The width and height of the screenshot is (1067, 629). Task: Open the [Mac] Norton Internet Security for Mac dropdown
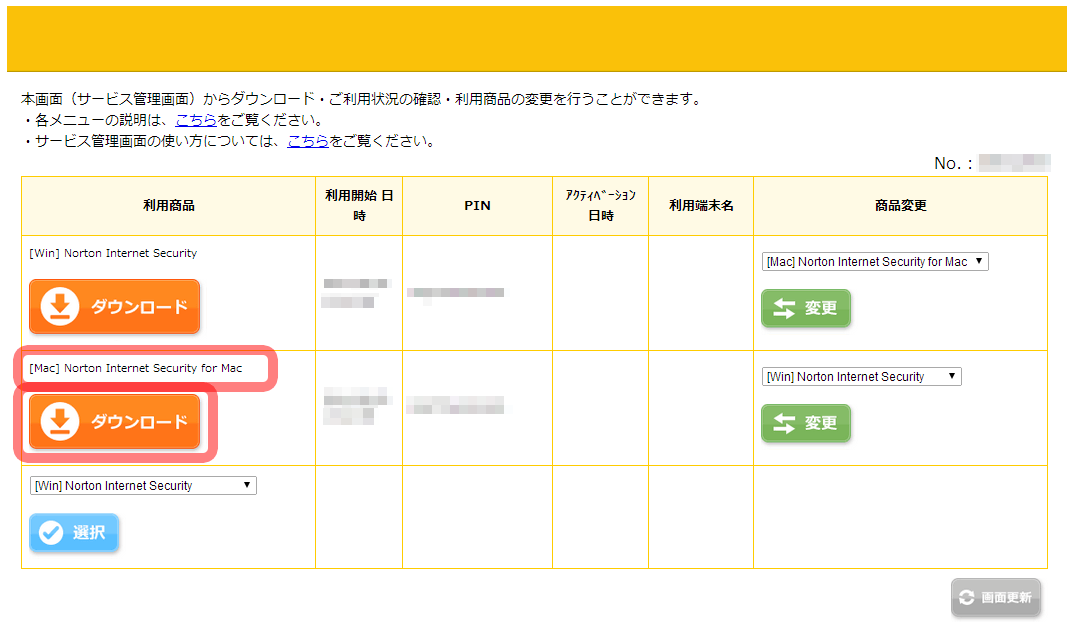click(x=875, y=261)
